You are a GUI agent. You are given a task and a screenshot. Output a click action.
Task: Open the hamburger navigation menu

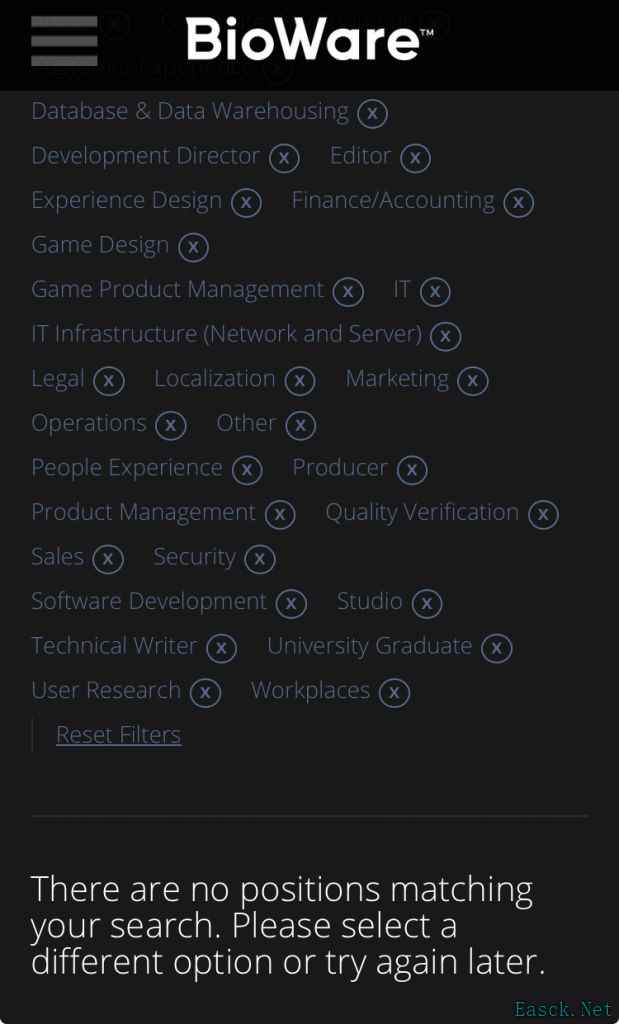64,41
